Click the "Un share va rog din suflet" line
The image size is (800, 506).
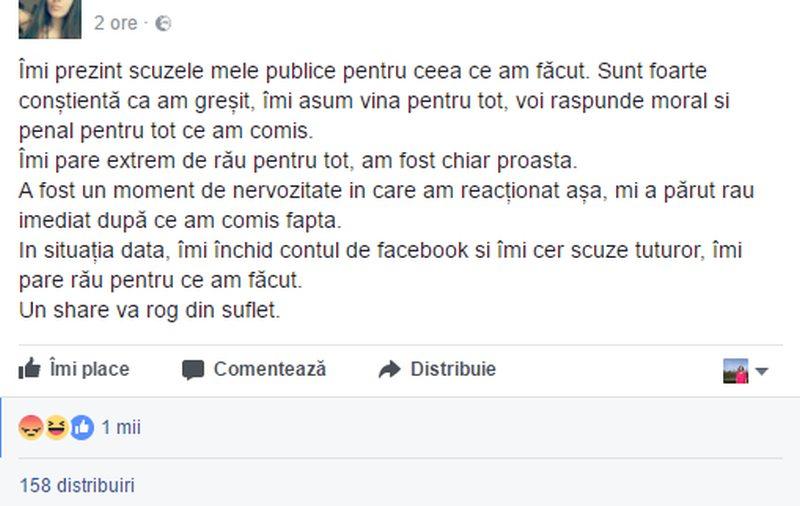click(x=150, y=310)
